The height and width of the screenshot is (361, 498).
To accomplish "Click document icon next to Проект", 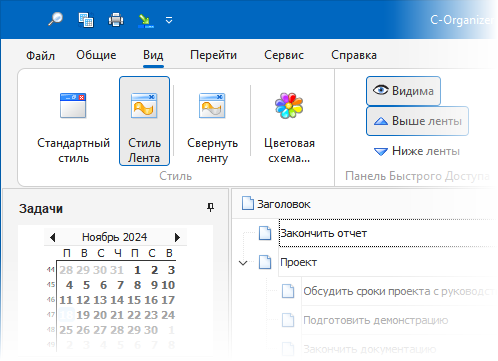I will coord(265,262).
